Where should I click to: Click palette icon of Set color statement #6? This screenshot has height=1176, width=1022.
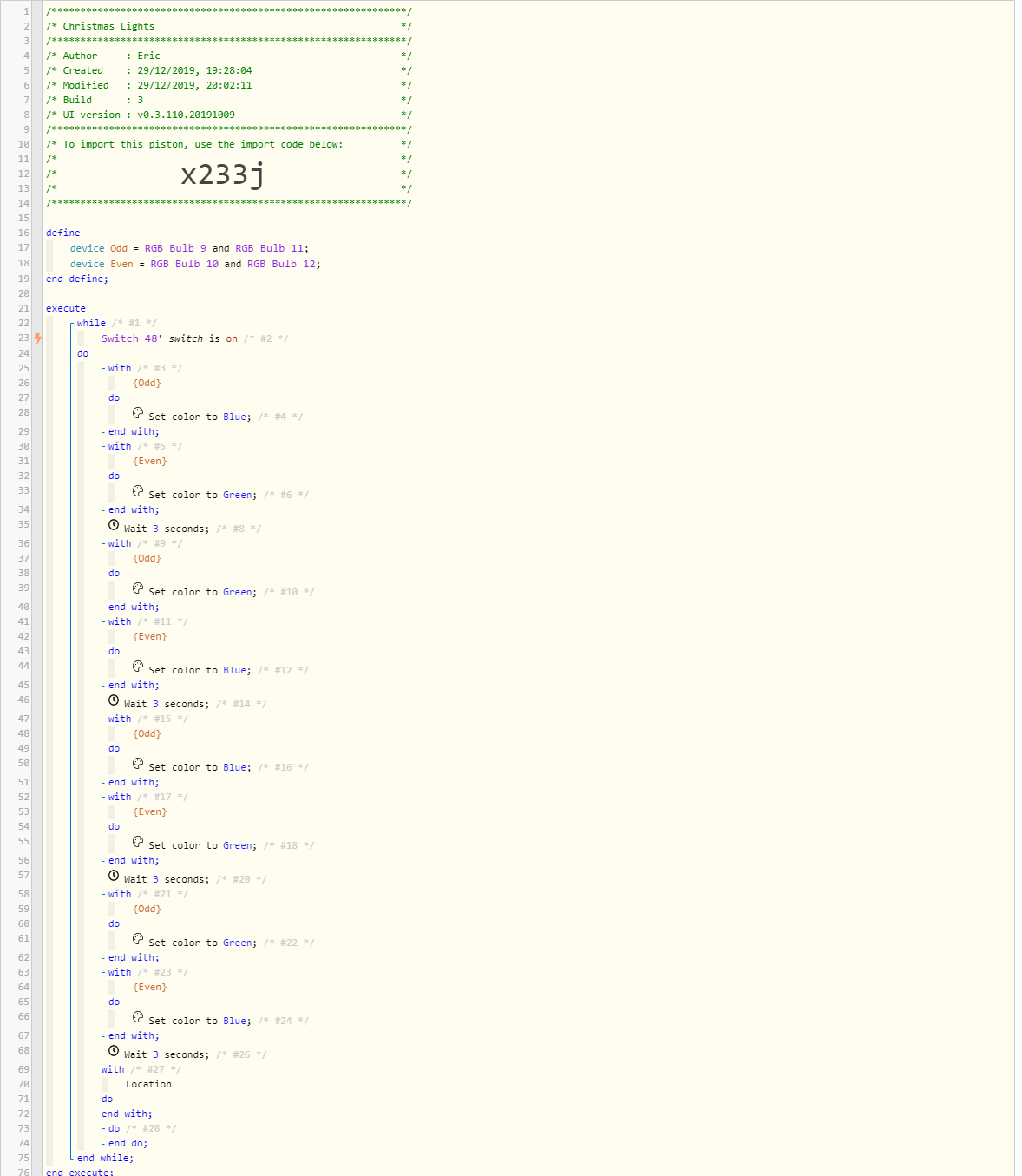coord(138,491)
